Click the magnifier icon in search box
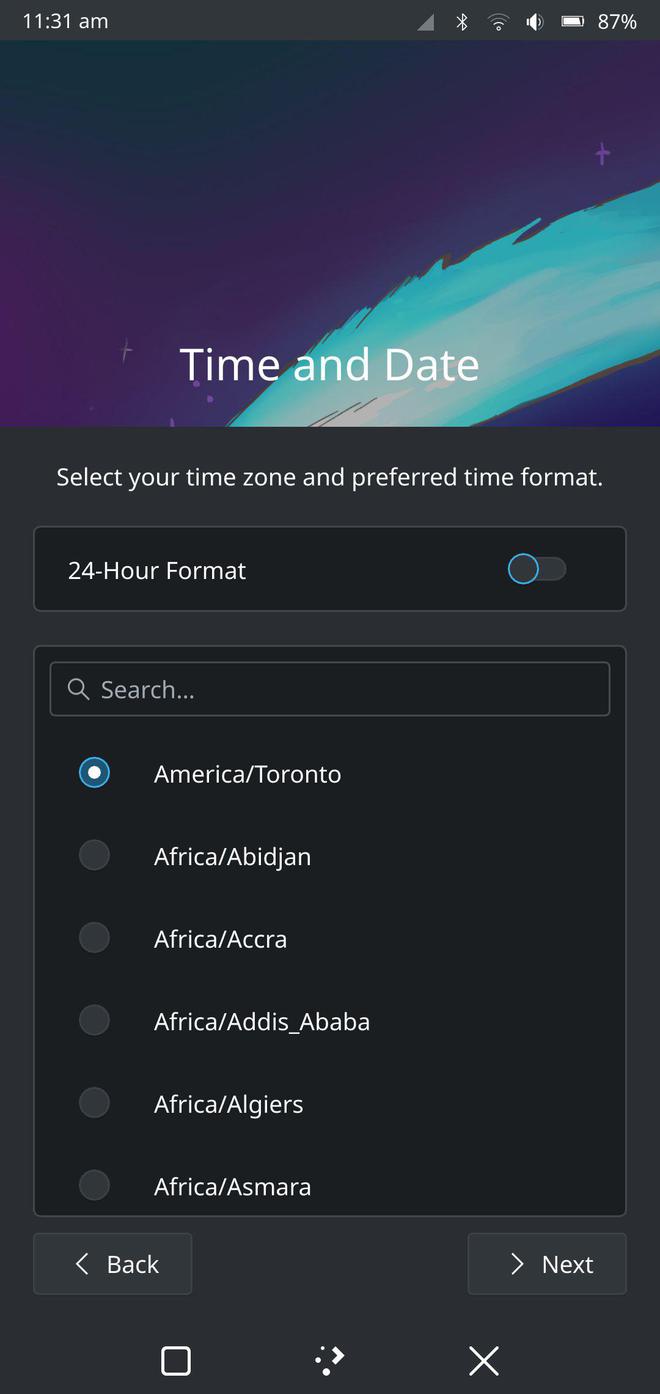Viewport: 660px width, 1394px height. tap(78, 689)
